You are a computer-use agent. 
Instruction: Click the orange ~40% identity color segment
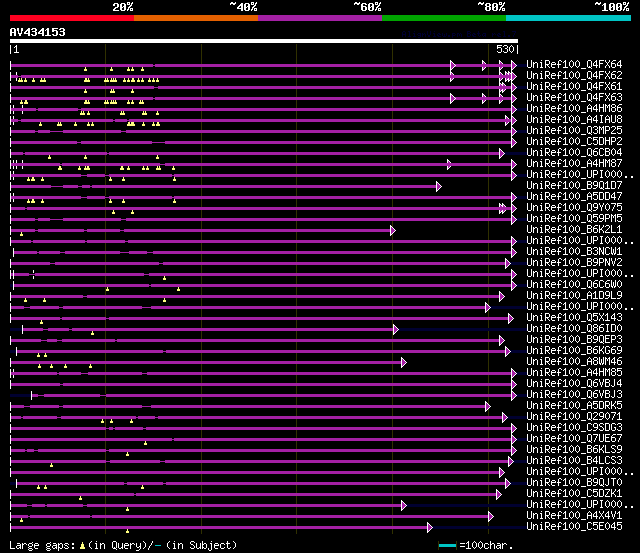click(x=196, y=18)
